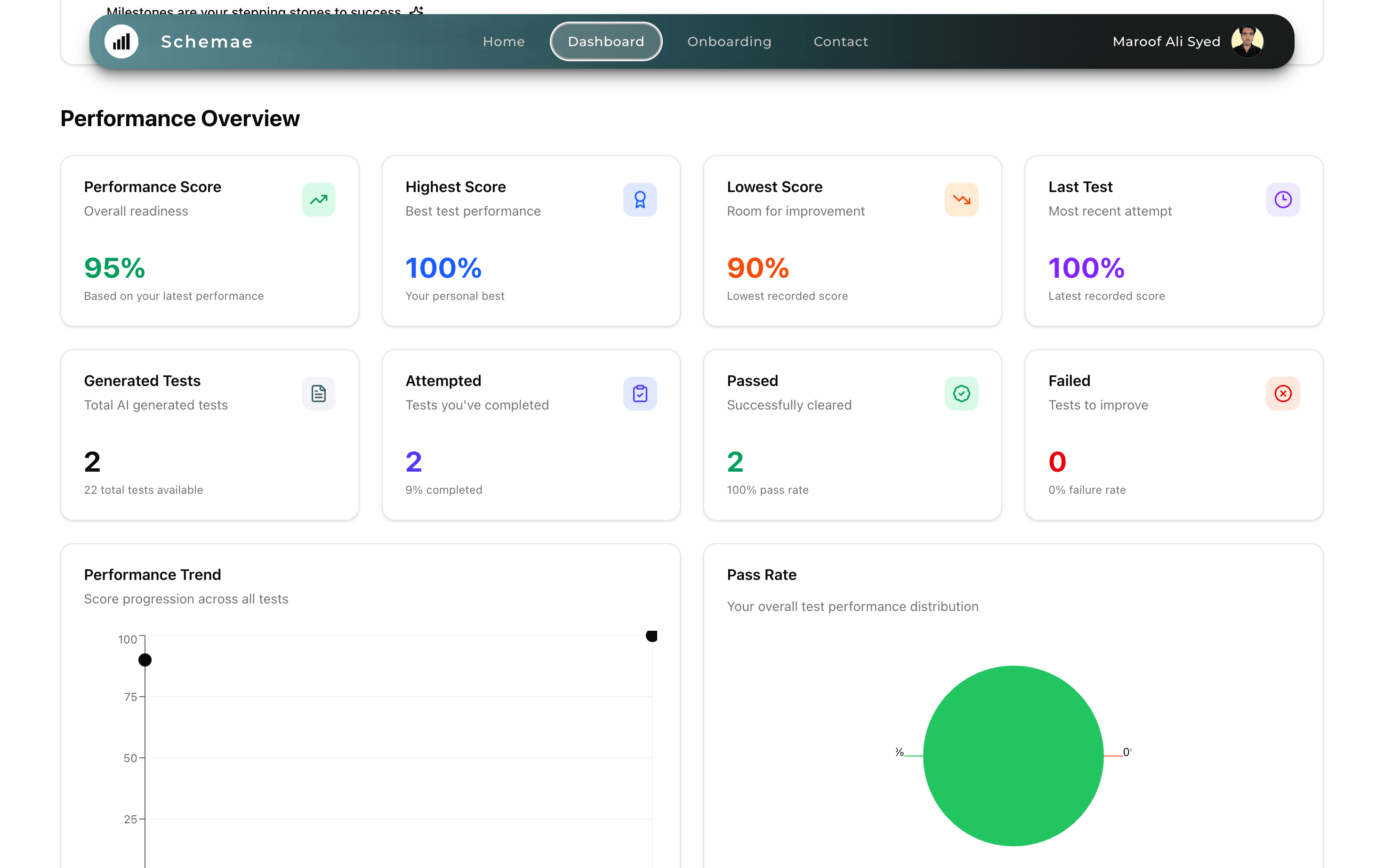Click the Failed count value 0
The height and width of the screenshot is (868, 1384).
1057,462
